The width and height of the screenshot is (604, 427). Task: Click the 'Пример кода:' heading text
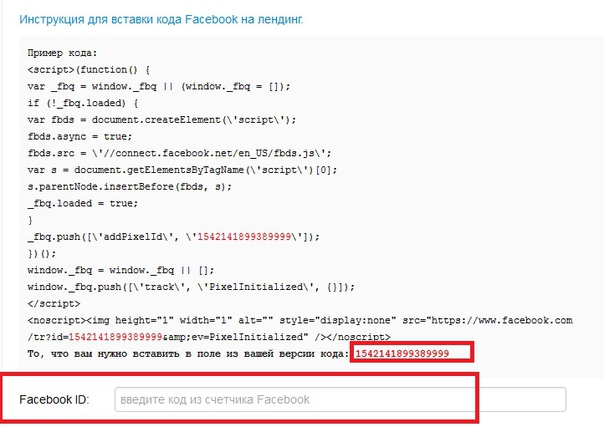[x=62, y=53]
